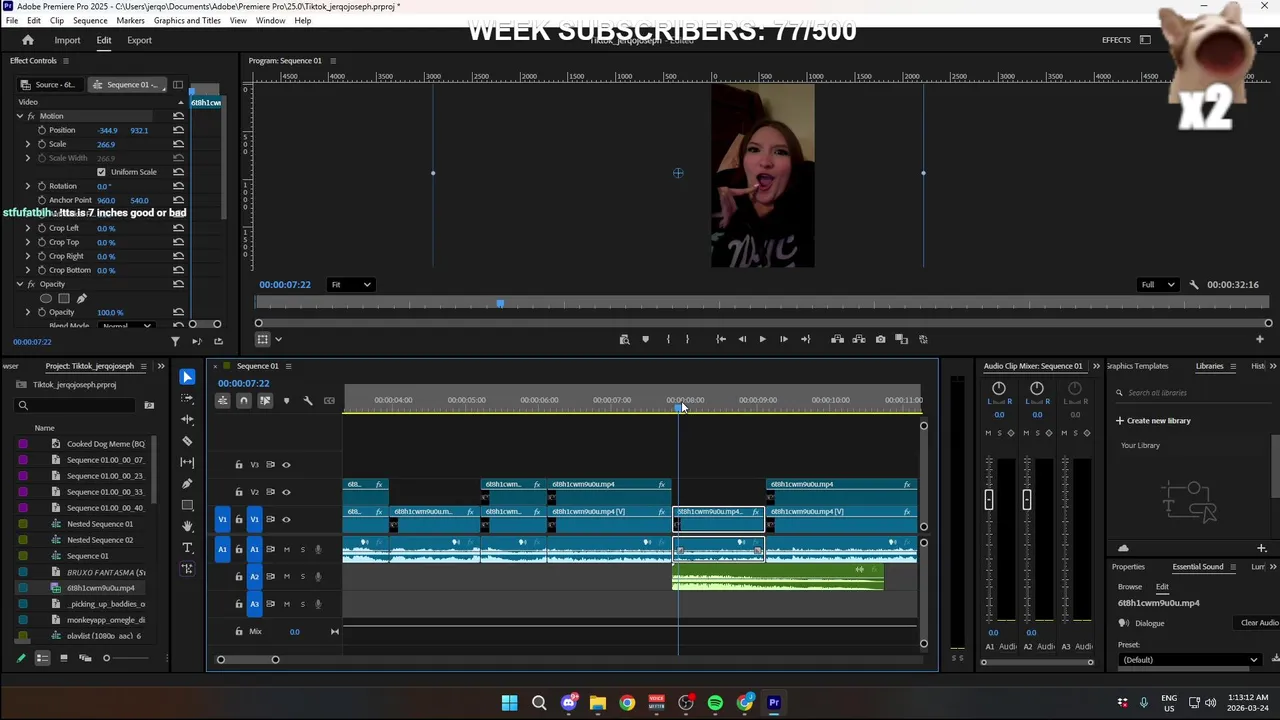Expand the Crop Top property
1280x720 pixels.
28,242
